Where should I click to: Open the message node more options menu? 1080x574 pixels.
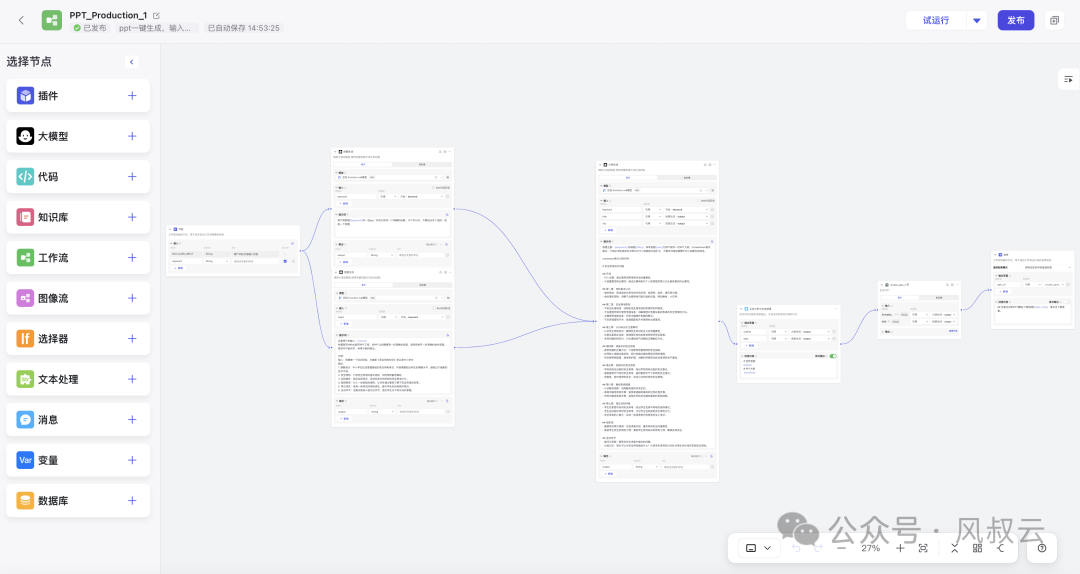click(836, 309)
